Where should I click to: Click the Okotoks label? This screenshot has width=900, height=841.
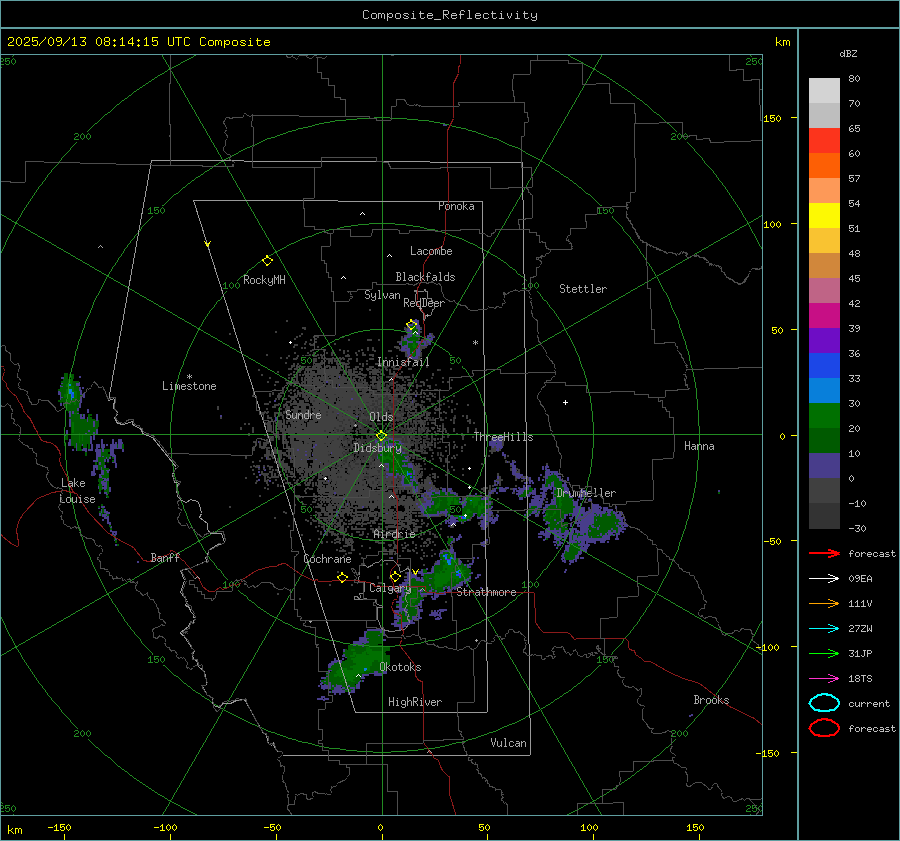pyautogui.click(x=400, y=667)
